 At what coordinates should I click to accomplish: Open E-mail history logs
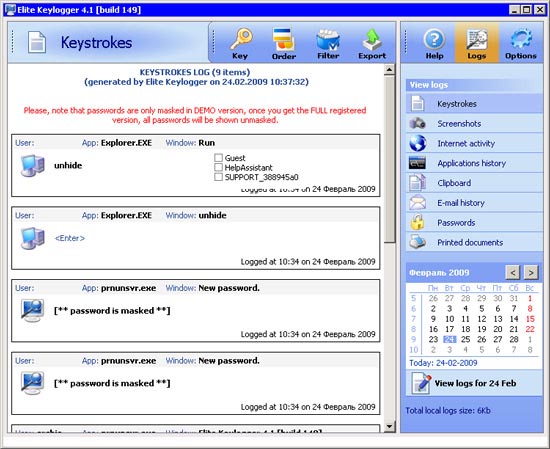pos(474,203)
